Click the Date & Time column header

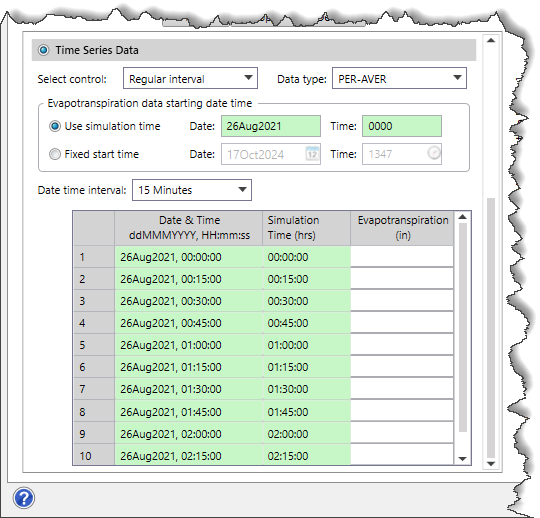[x=189, y=228]
